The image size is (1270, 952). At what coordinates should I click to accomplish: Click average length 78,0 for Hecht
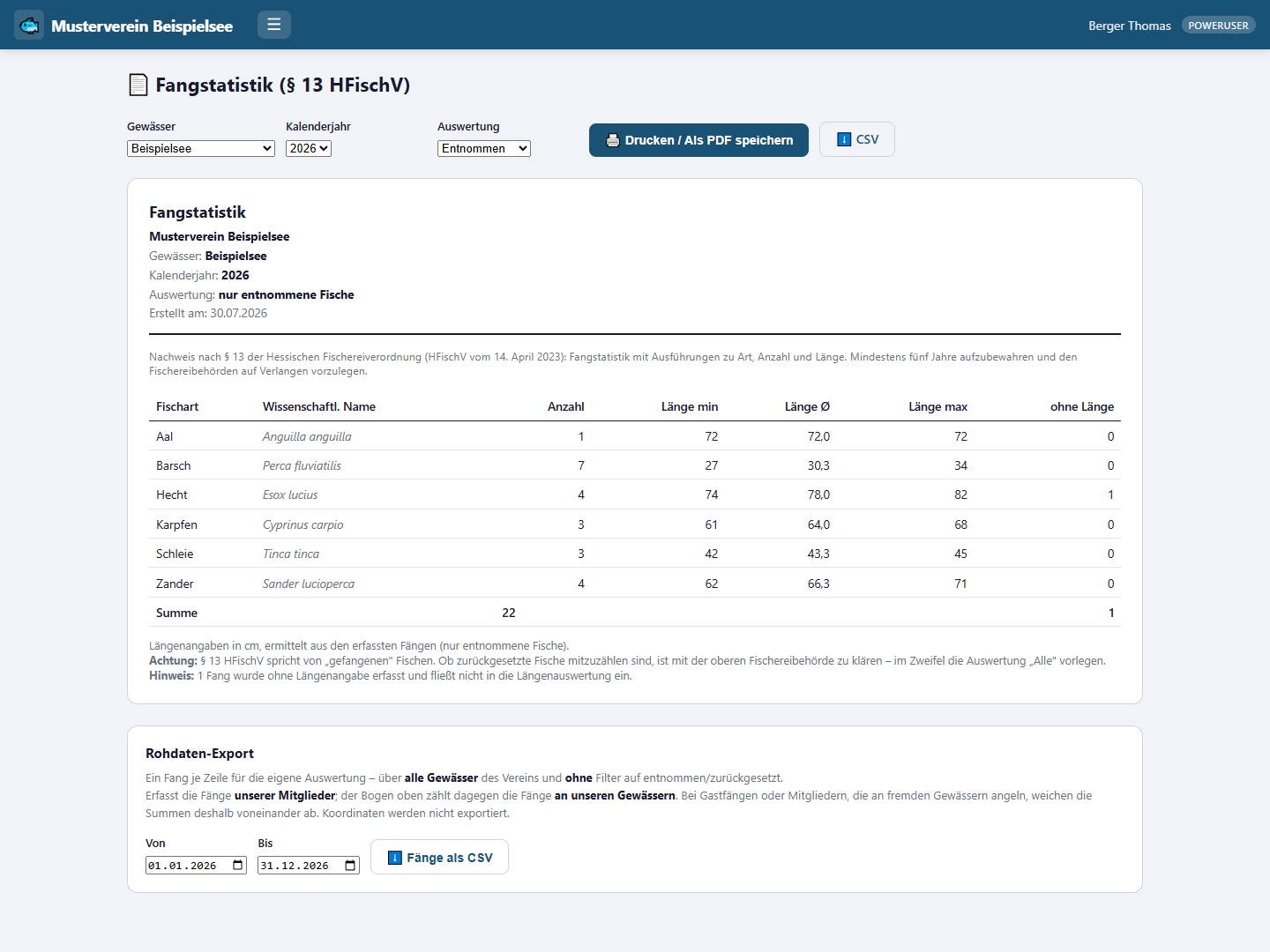pos(818,495)
